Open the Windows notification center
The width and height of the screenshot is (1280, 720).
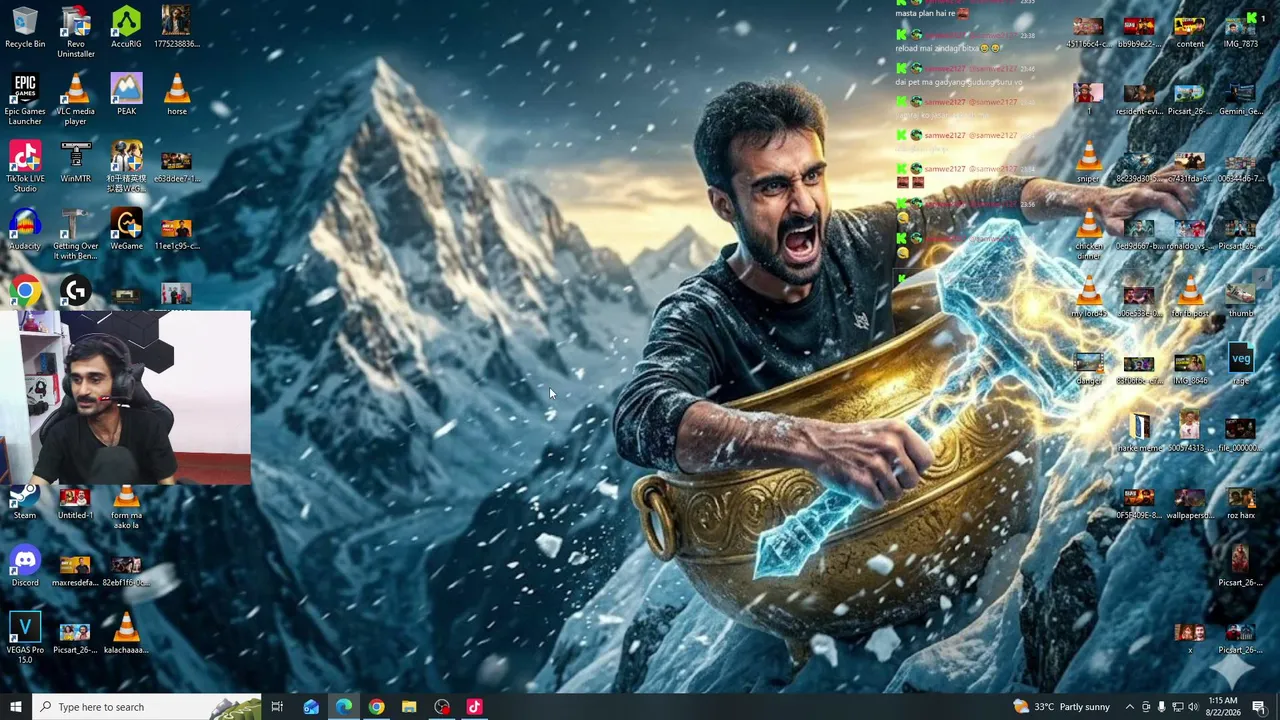pos(1259,707)
